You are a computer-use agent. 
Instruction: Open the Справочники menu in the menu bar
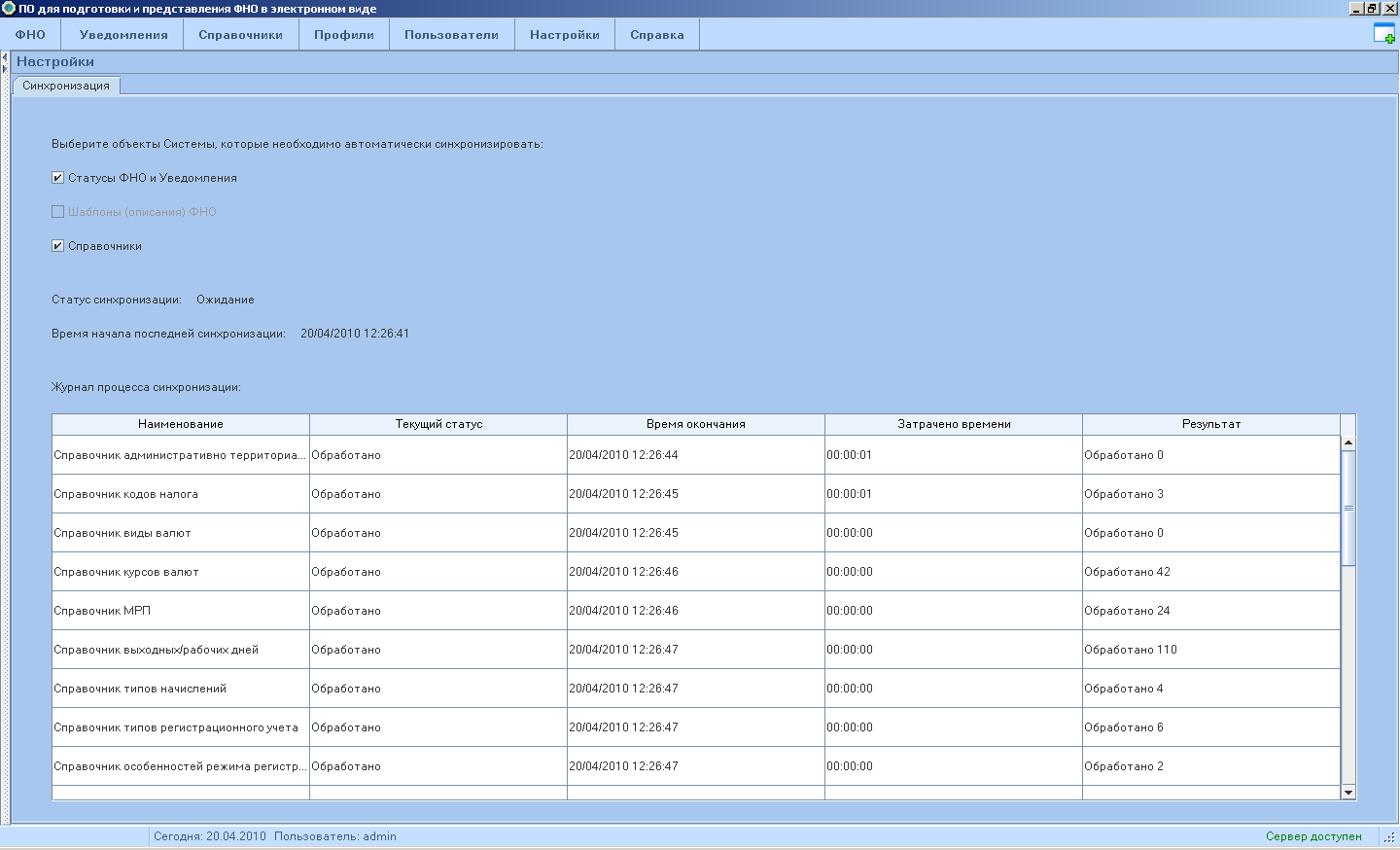click(240, 35)
